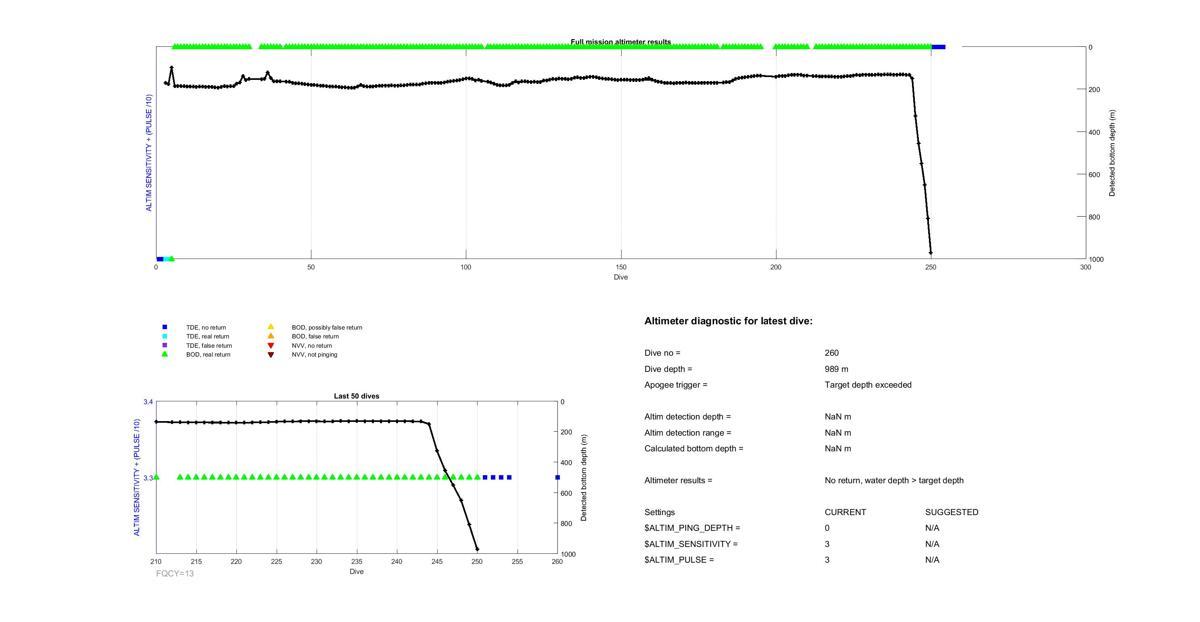Click the suggested N/A for $ALTIM_PULSE
The width and height of the screenshot is (1200, 622).
(x=933, y=560)
